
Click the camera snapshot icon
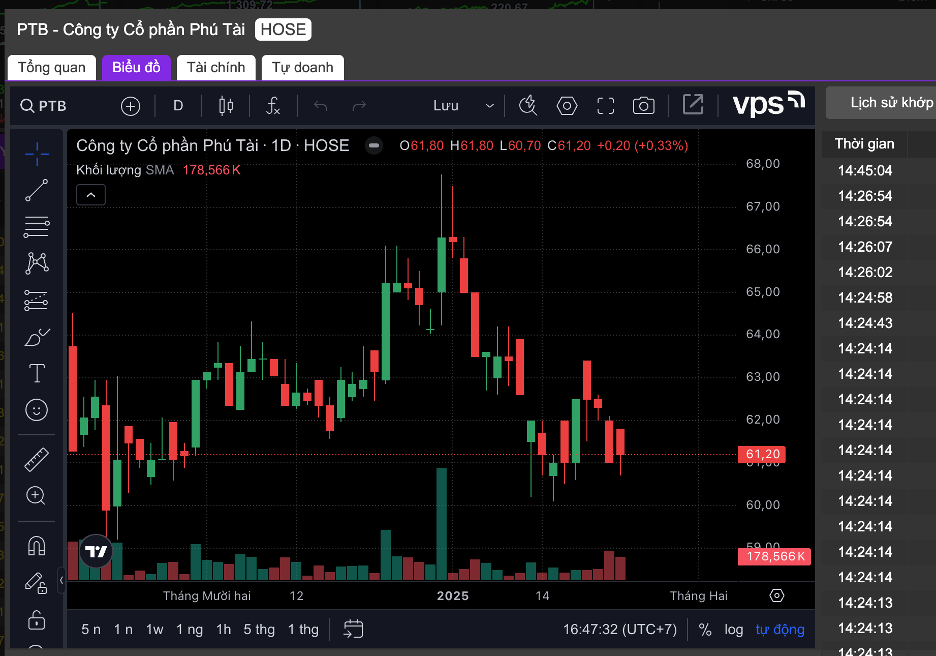tap(644, 106)
